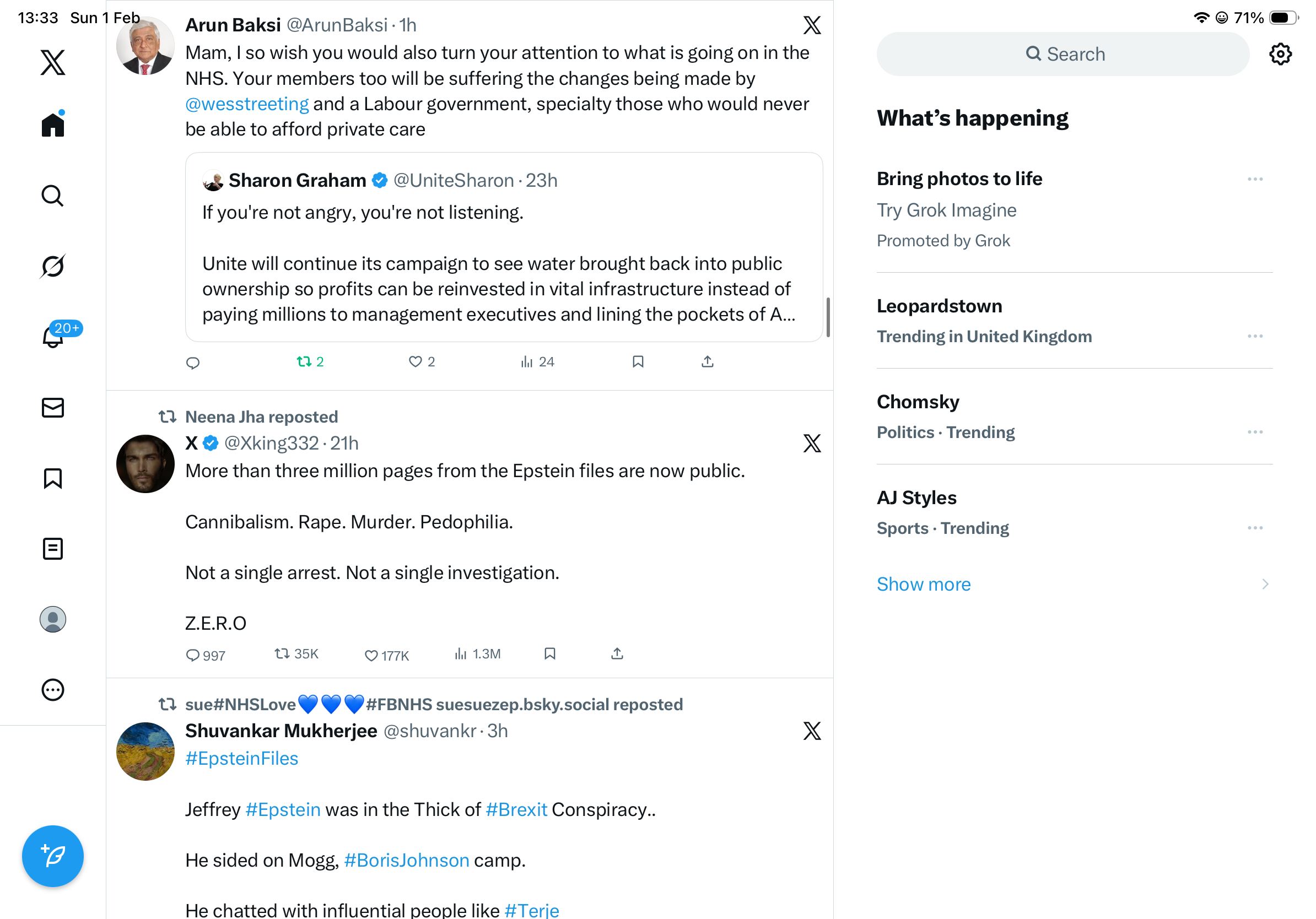Image resolution: width=1316 pixels, height=919 pixels.
Task: Open Bookmarks in the left sidebar
Action: [53, 478]
